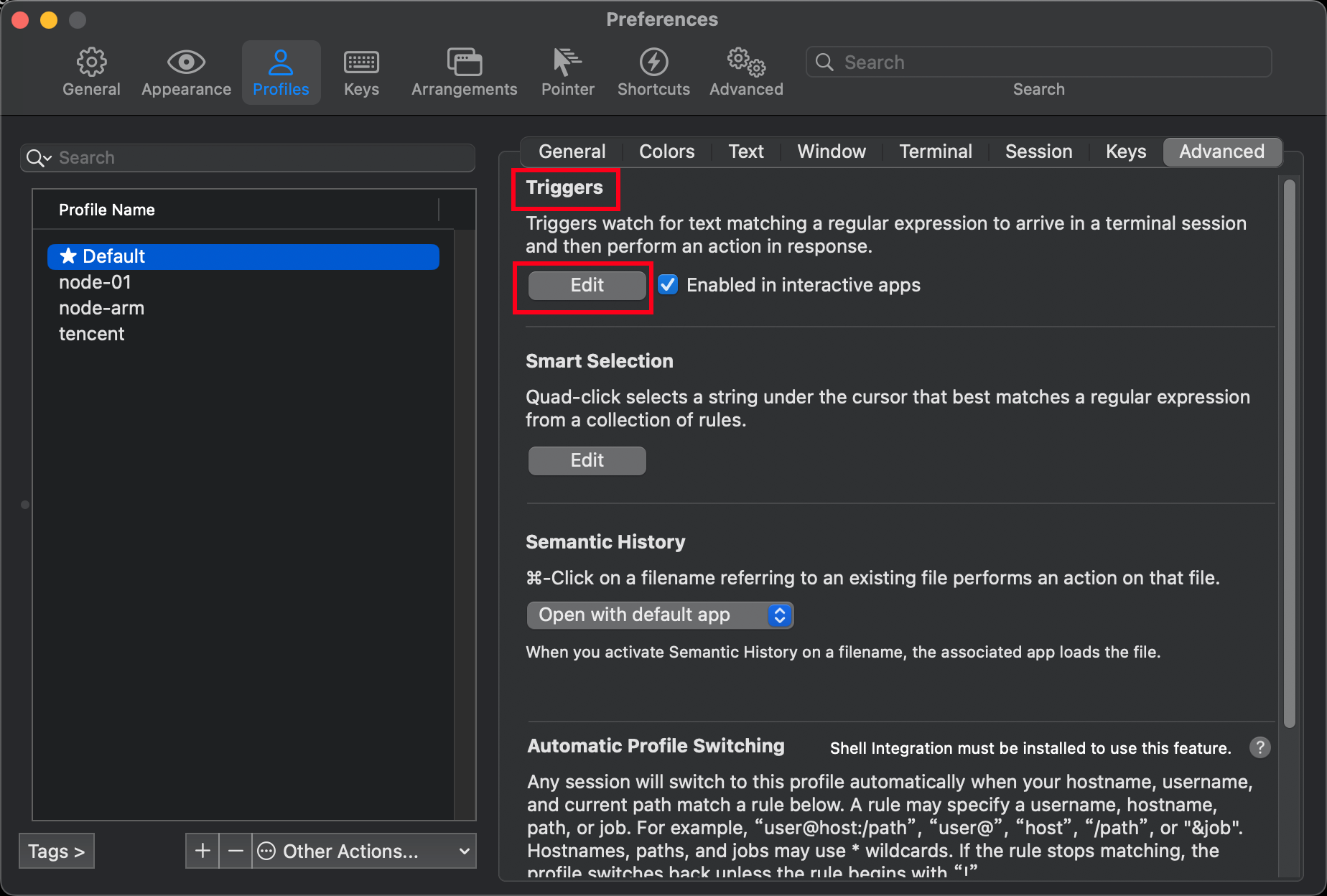Open the General preferences pane
Viewport: 1327px width, 896px height.
91,71
